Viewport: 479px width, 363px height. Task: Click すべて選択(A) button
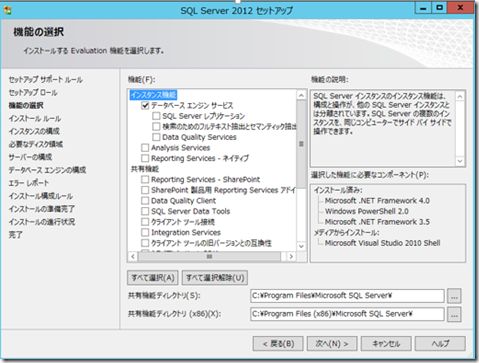(153, 278)
